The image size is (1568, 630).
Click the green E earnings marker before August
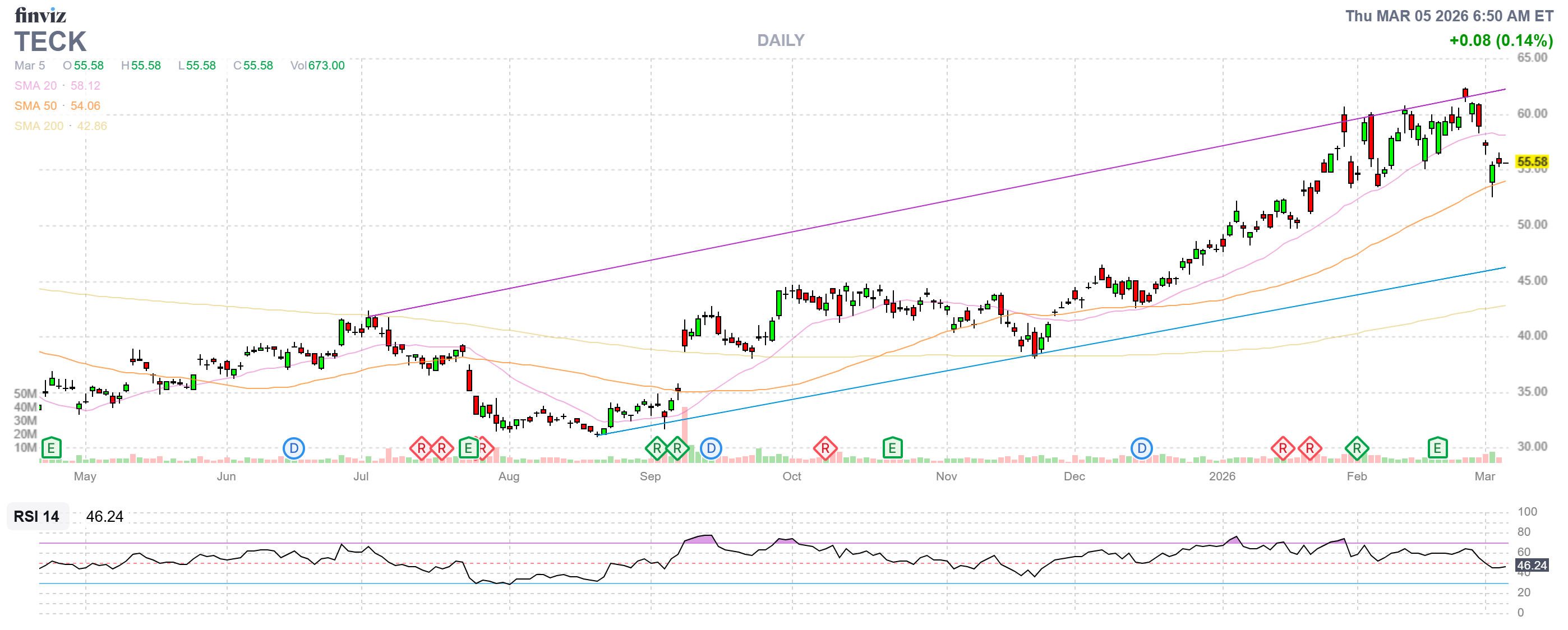click(x=468, y=449)
